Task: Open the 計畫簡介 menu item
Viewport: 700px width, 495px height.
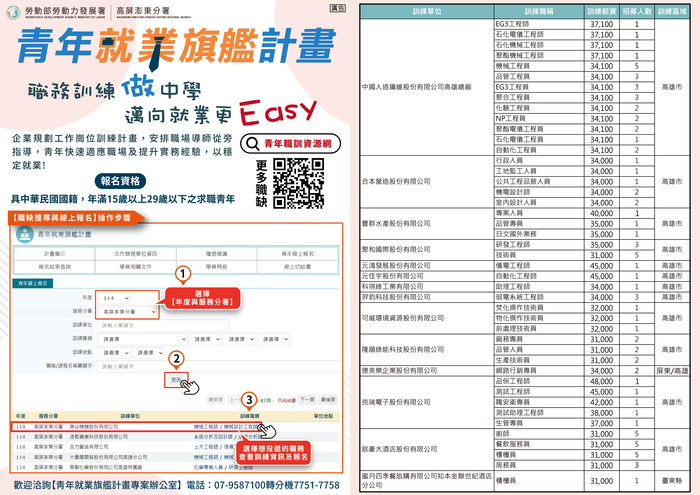Action: pos(54,254)
